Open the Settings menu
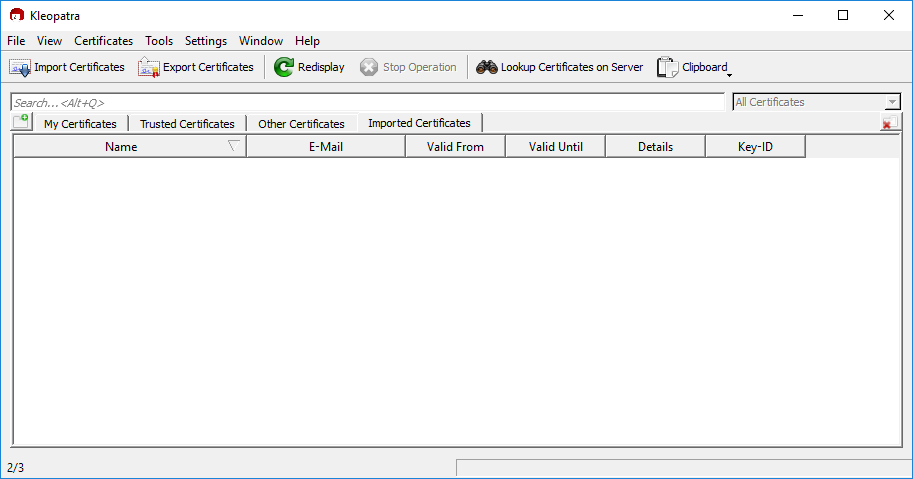This screenshot has height=479, width=913. (x=206, y=41)
